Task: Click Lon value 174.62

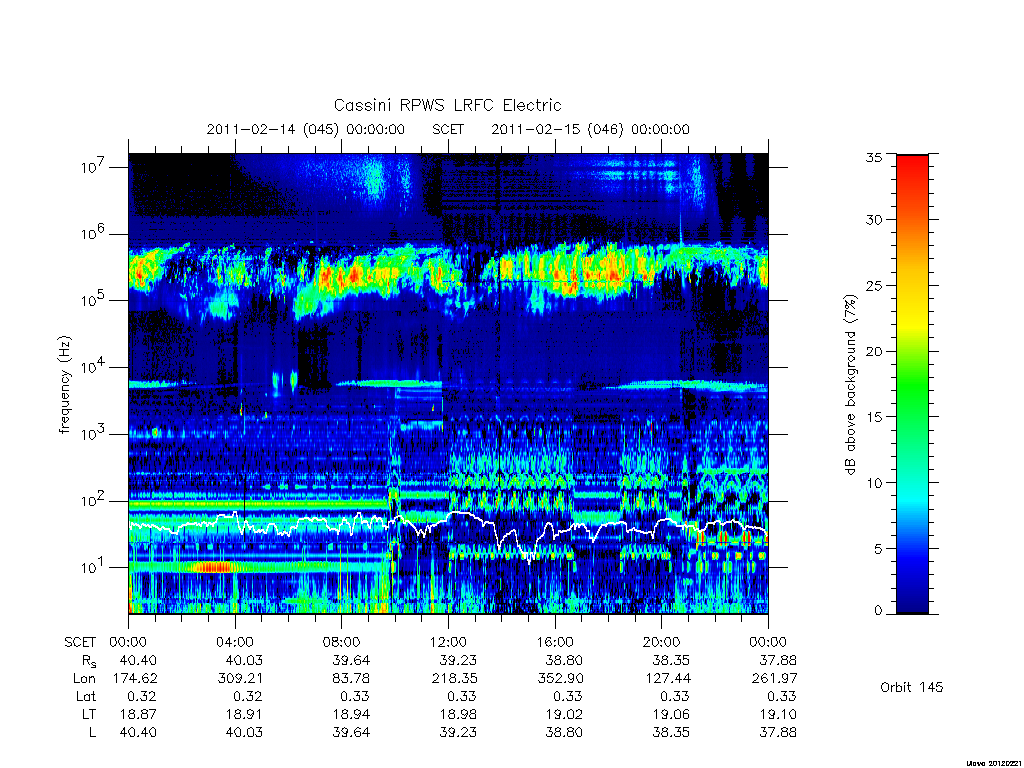Action: (x=135, y=679)
